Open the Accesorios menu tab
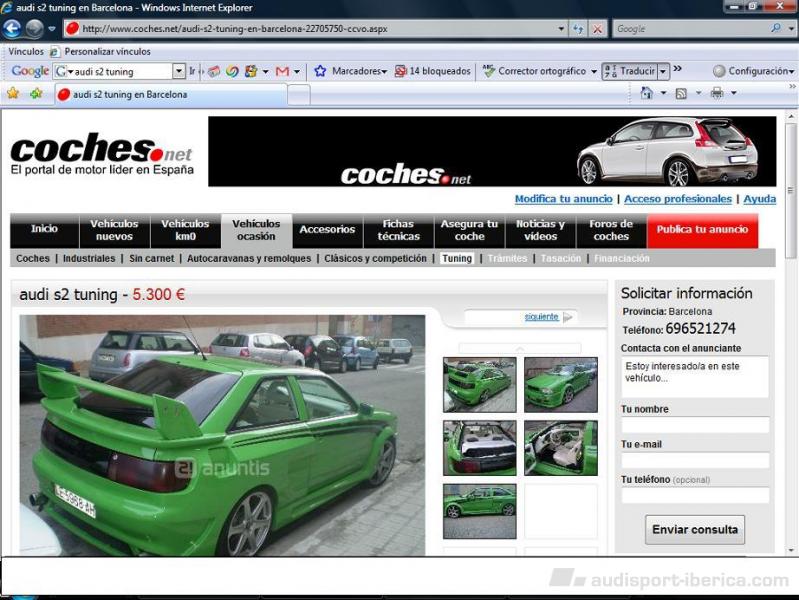Viewport: 799px width, 600px height. (x=327, y=230)
